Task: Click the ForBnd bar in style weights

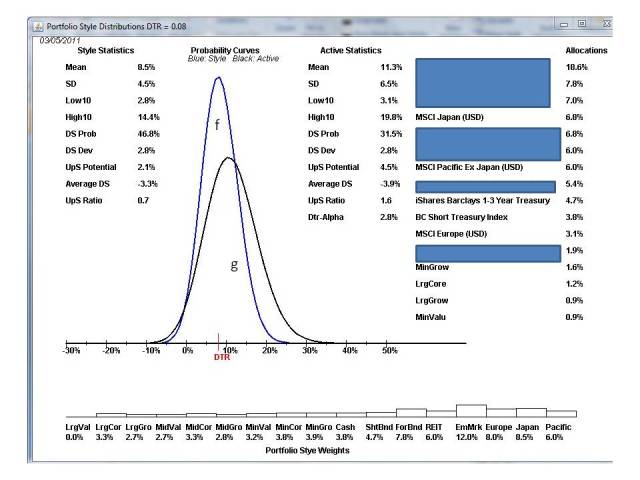Action: coord(411,412)
